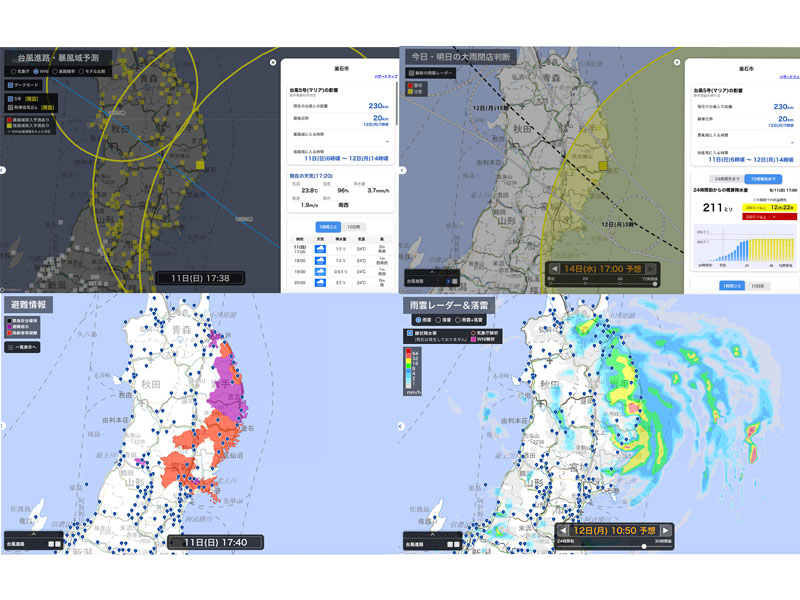Close the heavy rain closure info panel

coord(676,62)
